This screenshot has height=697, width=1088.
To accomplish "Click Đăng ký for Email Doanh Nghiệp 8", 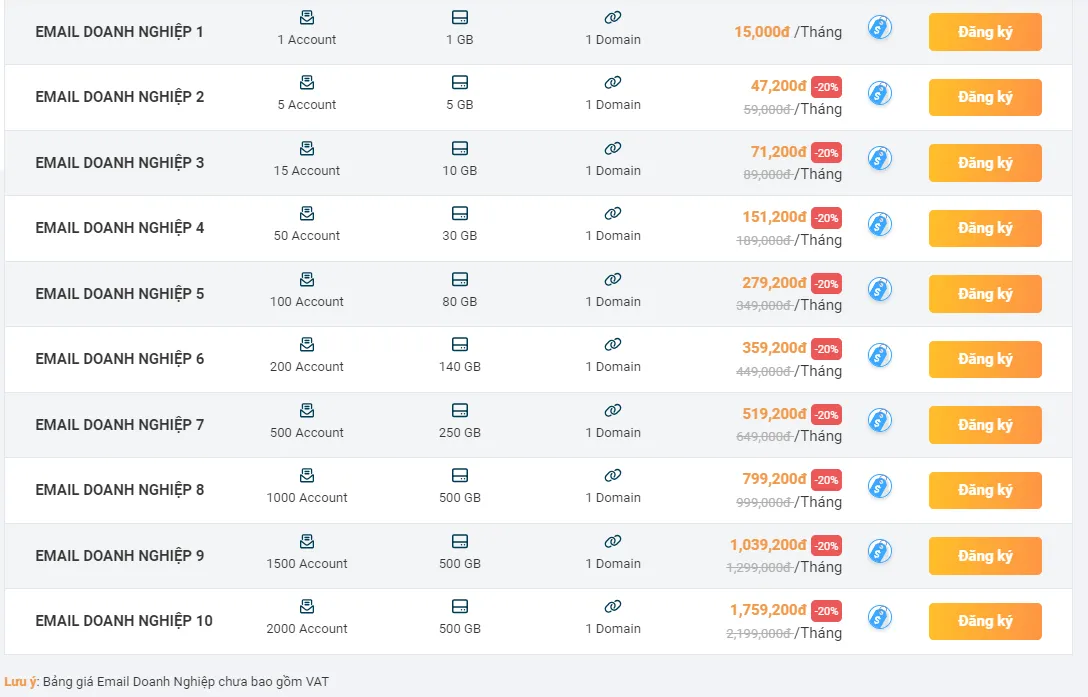I will [985, 490].
